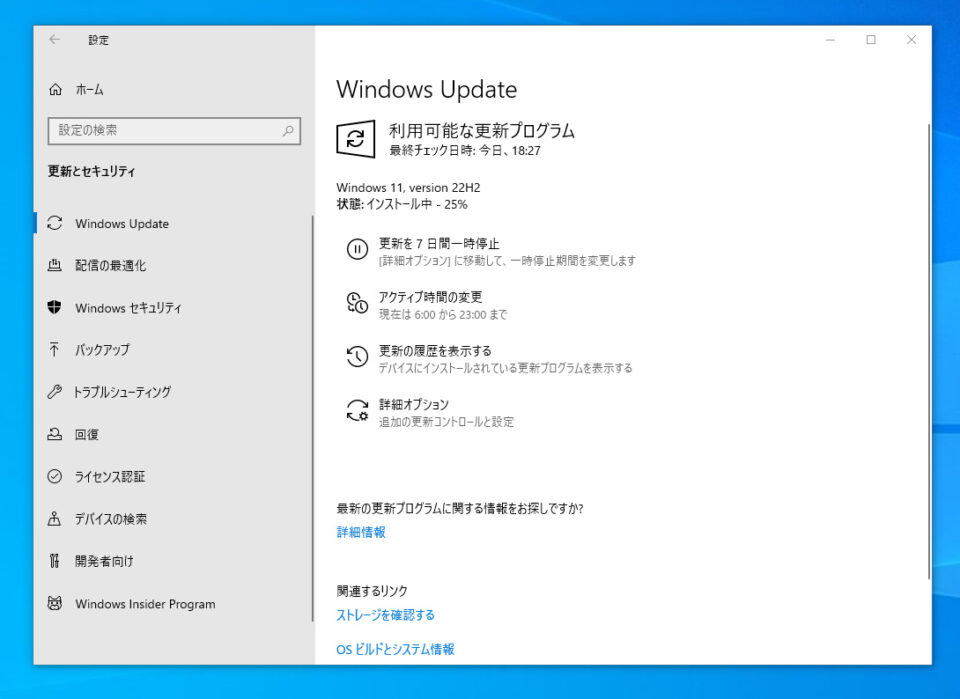Open デバイスの検索 page

(173, 518)
